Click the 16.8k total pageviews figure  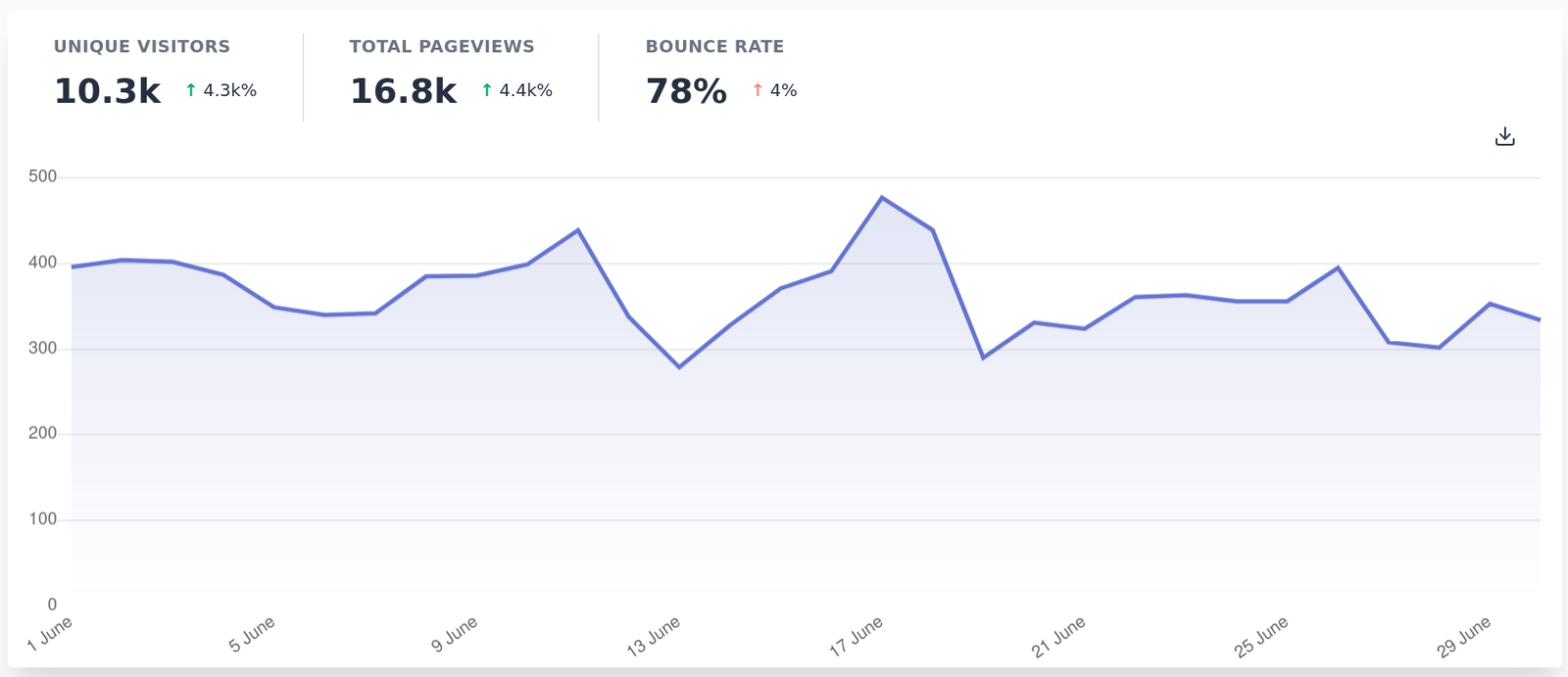403,91
